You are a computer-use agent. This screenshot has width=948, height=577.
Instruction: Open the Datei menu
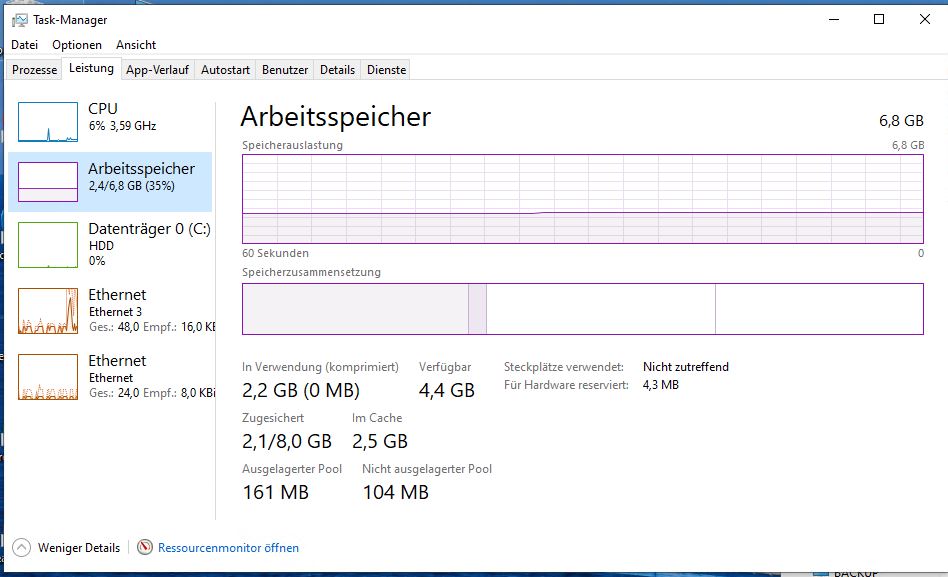24,45
